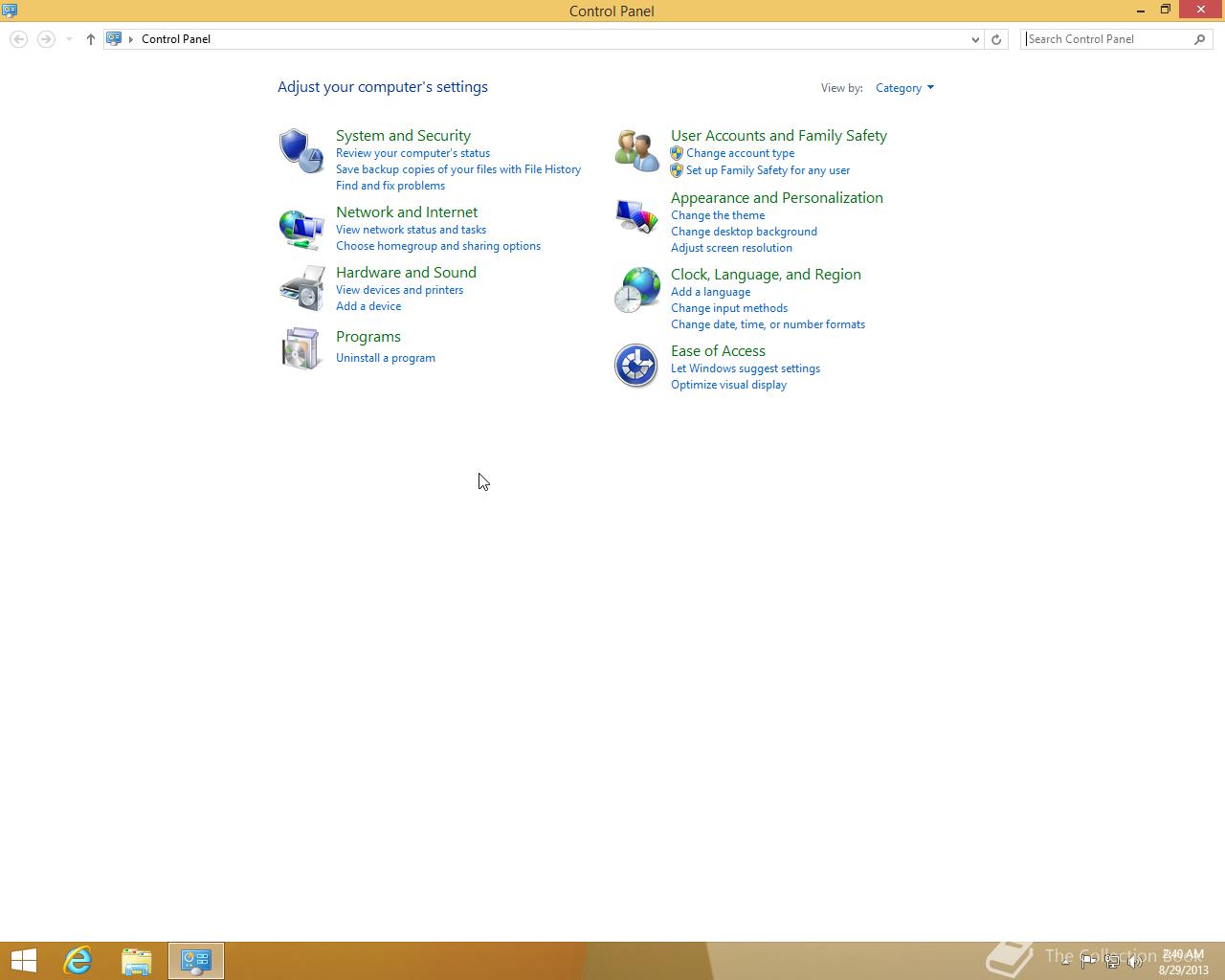Open Programs category heading
1225x980 pixels.
click(368, 337)
